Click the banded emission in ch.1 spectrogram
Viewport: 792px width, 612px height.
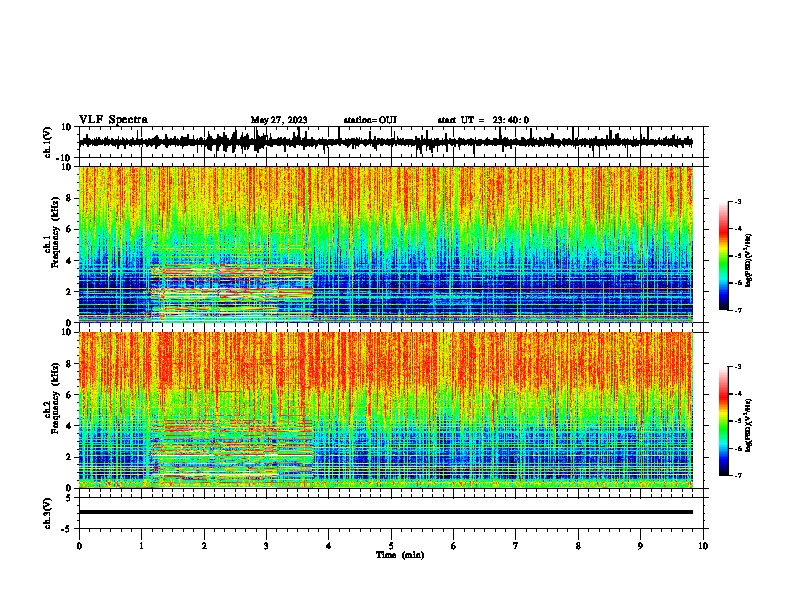pyautogui.click(x=232, y=291)
